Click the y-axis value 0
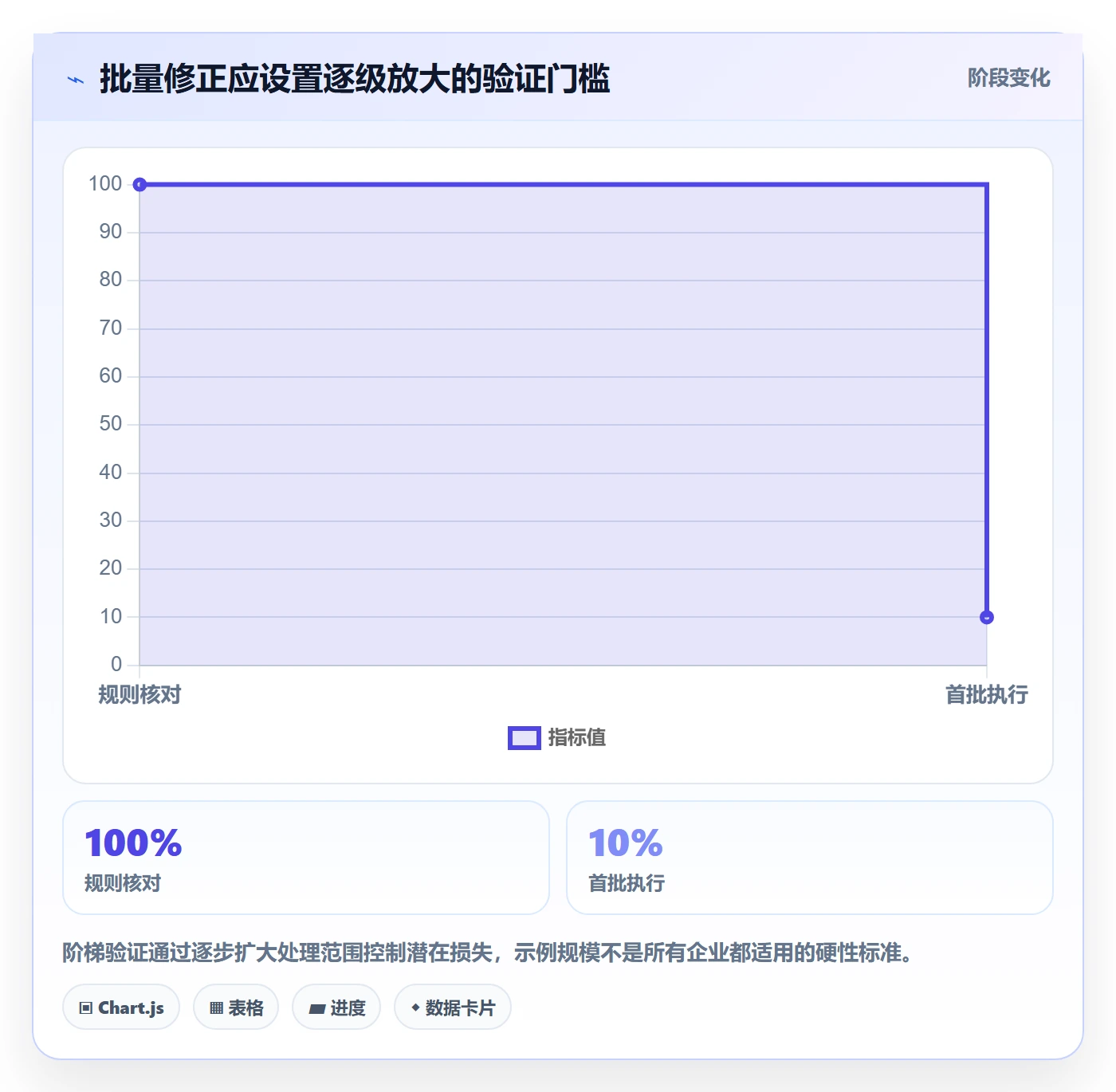This screenshot has height=1092, width=1116. point(116,664)
